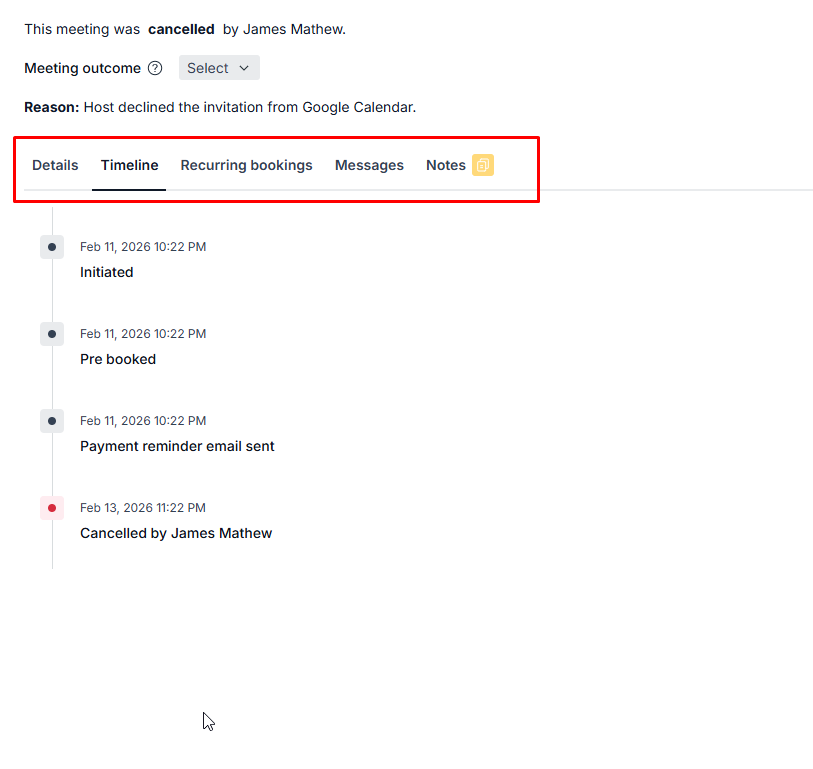Click the Pre booked event dot marker
The width and height of the screenshot is (813, 769).
pos(52,334)
